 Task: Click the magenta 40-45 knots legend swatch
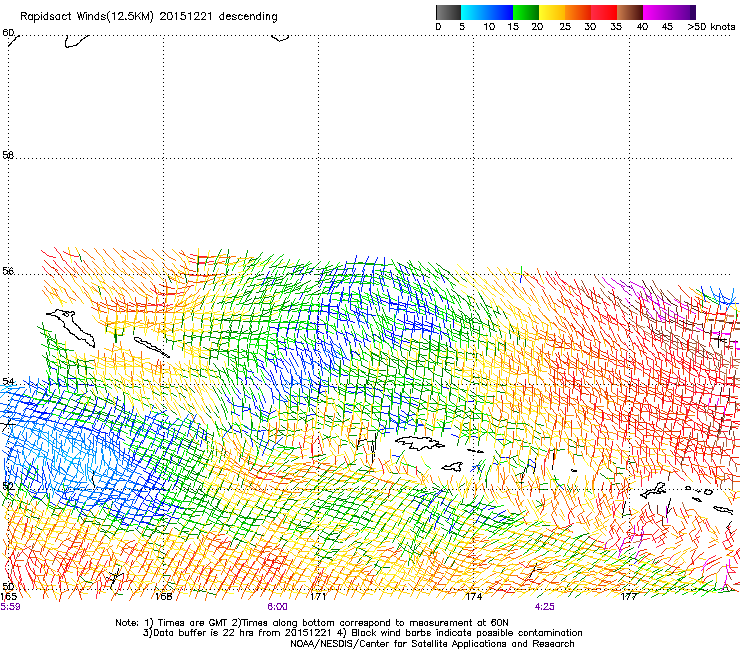[x=656, y=12]
